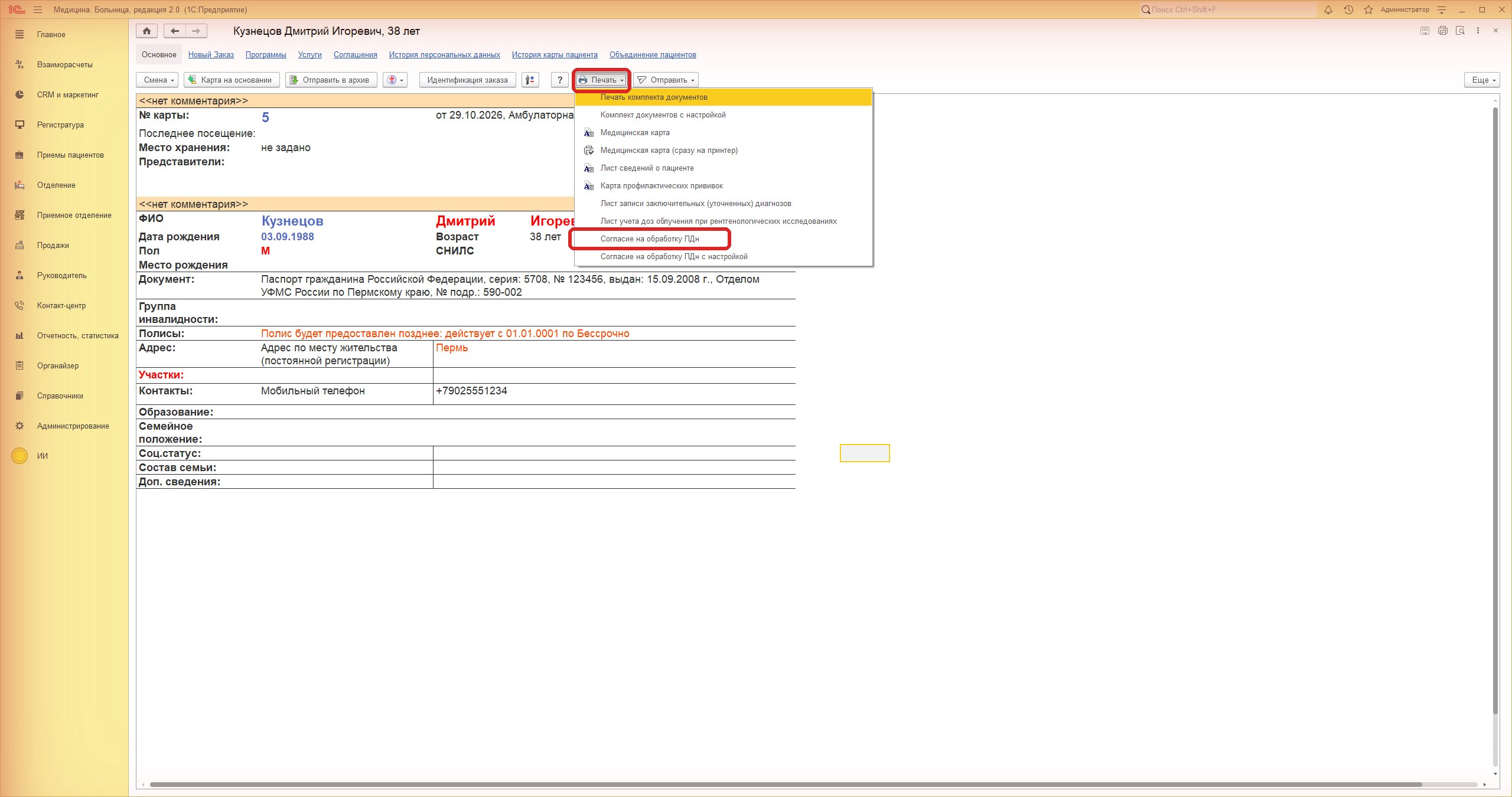Click the help question mark button
The height and width of the screenshot is (797, 1512).
559,80
